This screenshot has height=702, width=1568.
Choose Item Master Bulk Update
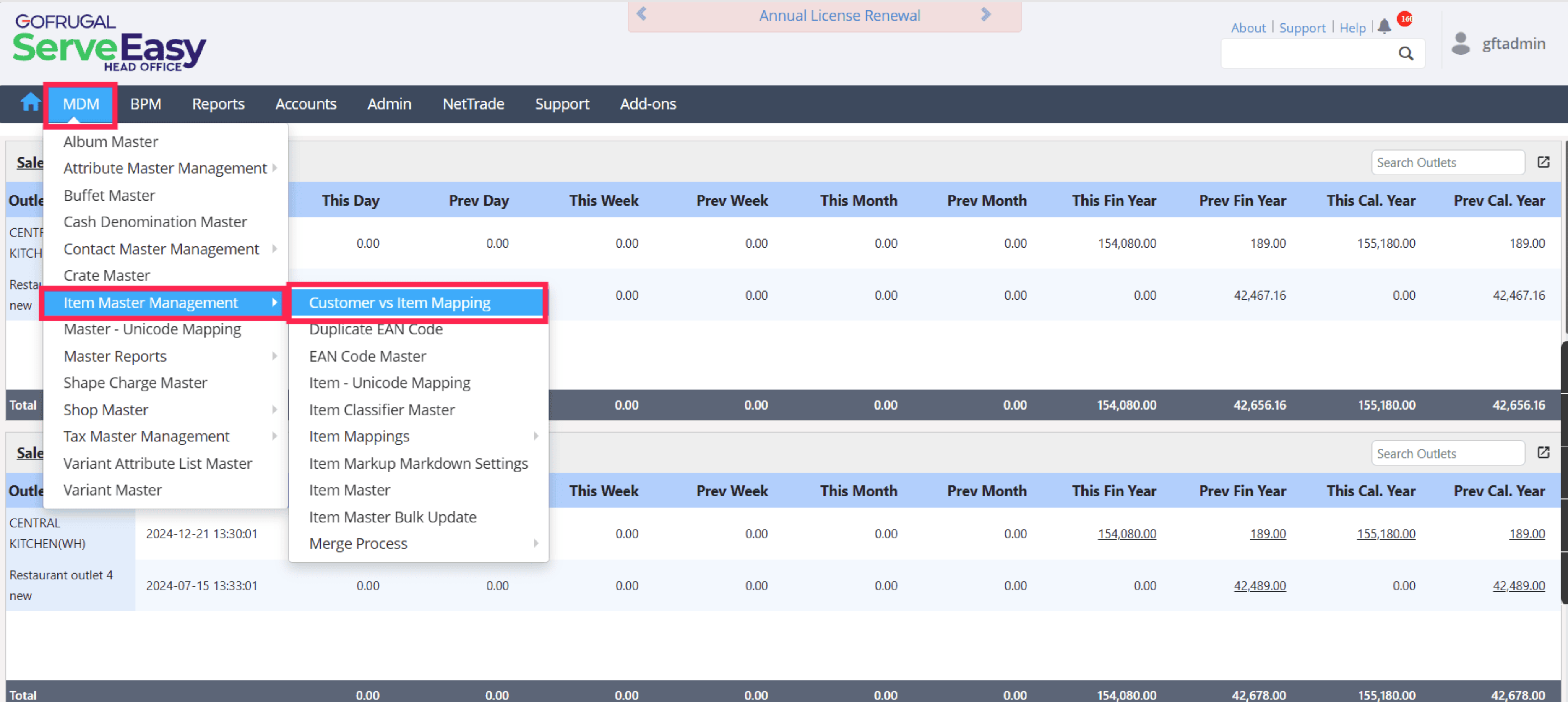pos(393,516)
